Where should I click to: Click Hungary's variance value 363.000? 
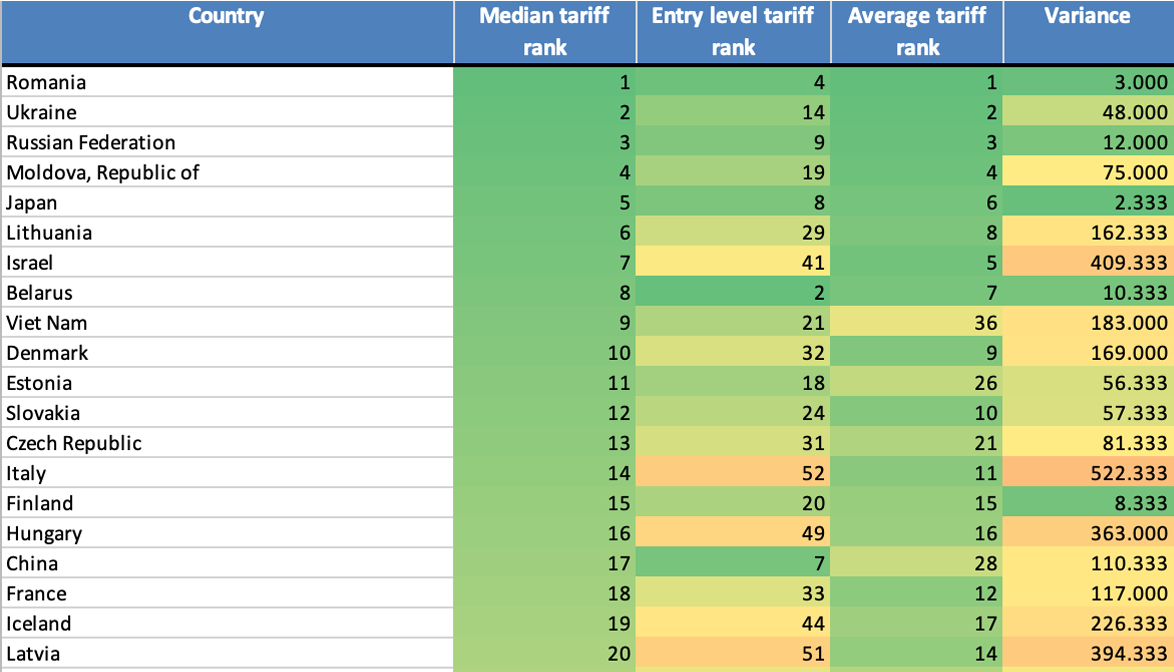click(1130, 533)
